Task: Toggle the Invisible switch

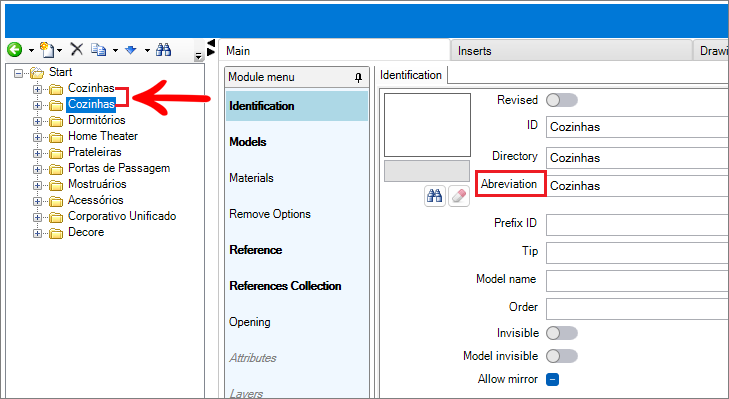Action: coord(562,333)
